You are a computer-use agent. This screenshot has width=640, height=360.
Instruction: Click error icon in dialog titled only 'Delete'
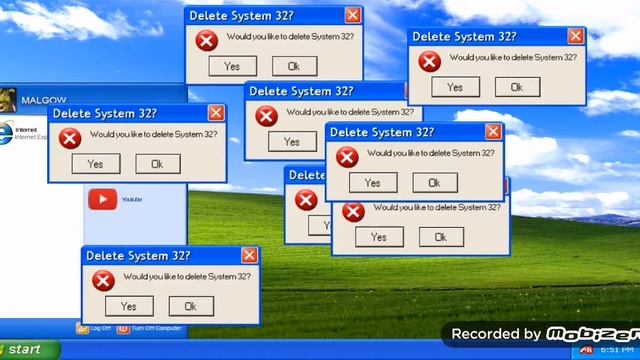(x=306, y=200)
